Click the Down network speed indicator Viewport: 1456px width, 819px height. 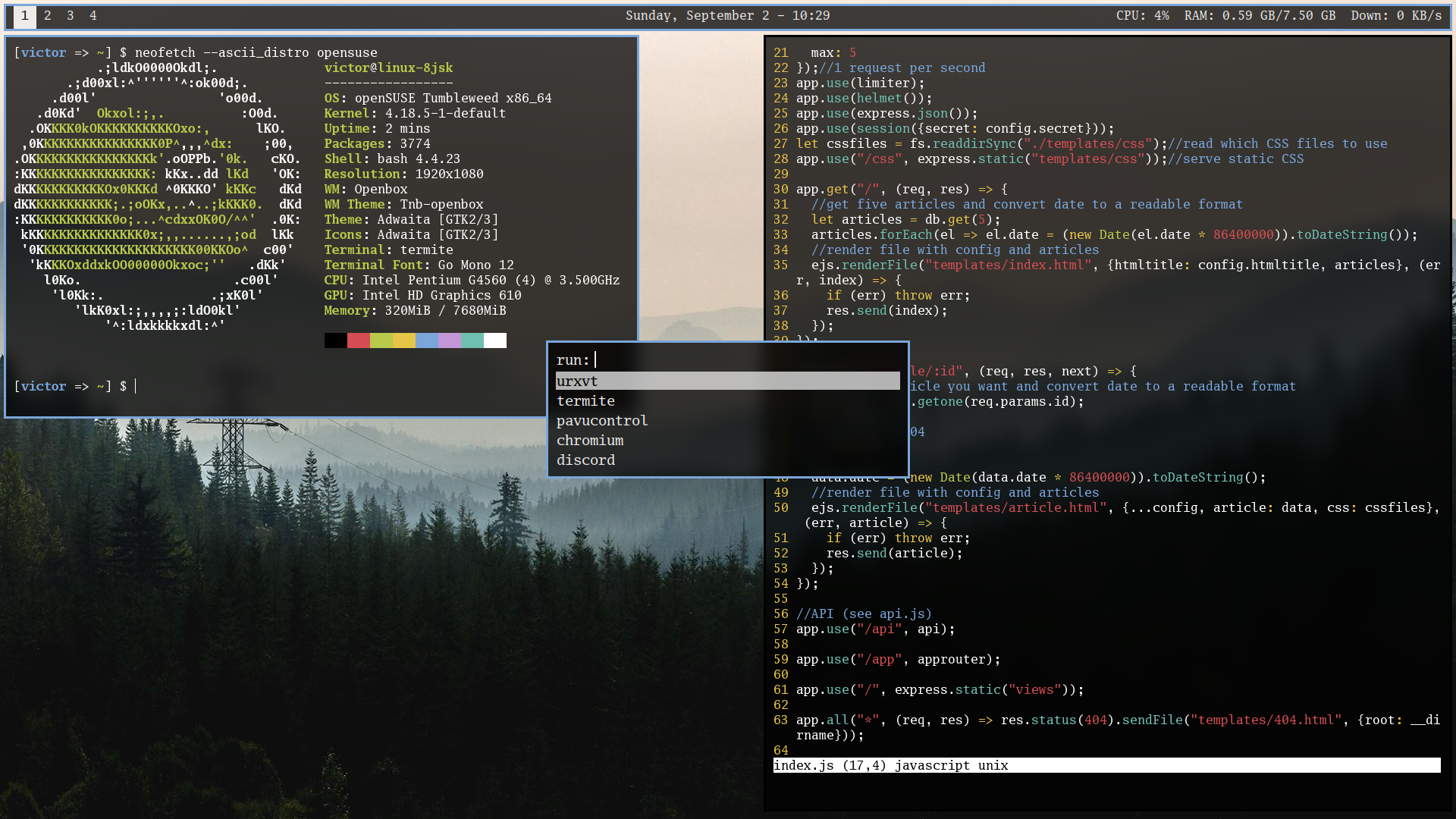pos(1396,16)
